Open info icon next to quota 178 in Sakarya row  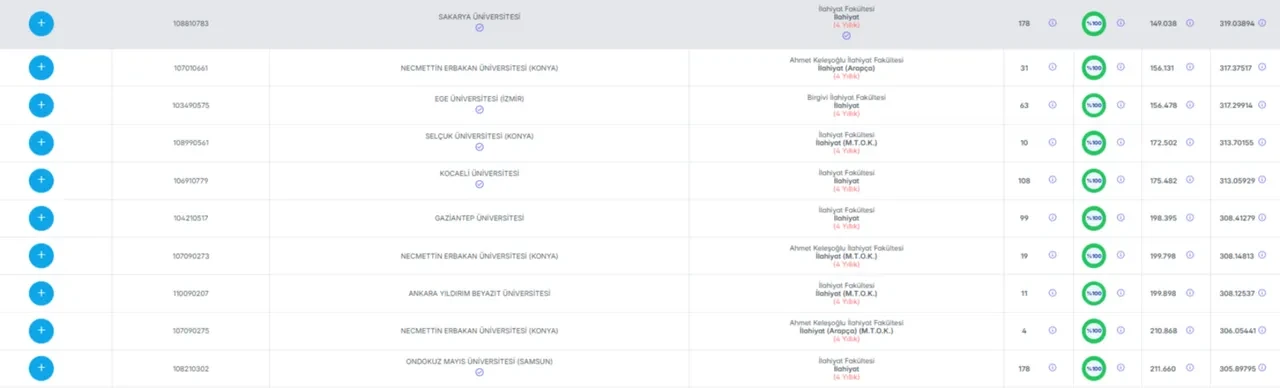[1052, 23]
